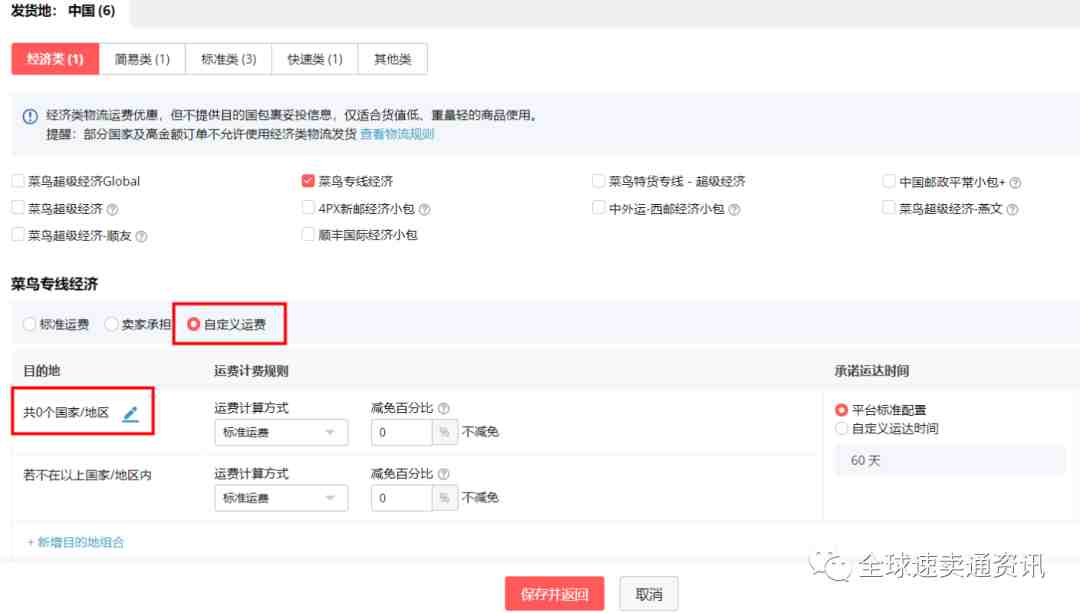Viewport: 1080px width, 613px height.
Task: Check 菜鸟超级经济-燕文 checkbox
Action: (889, 207)
